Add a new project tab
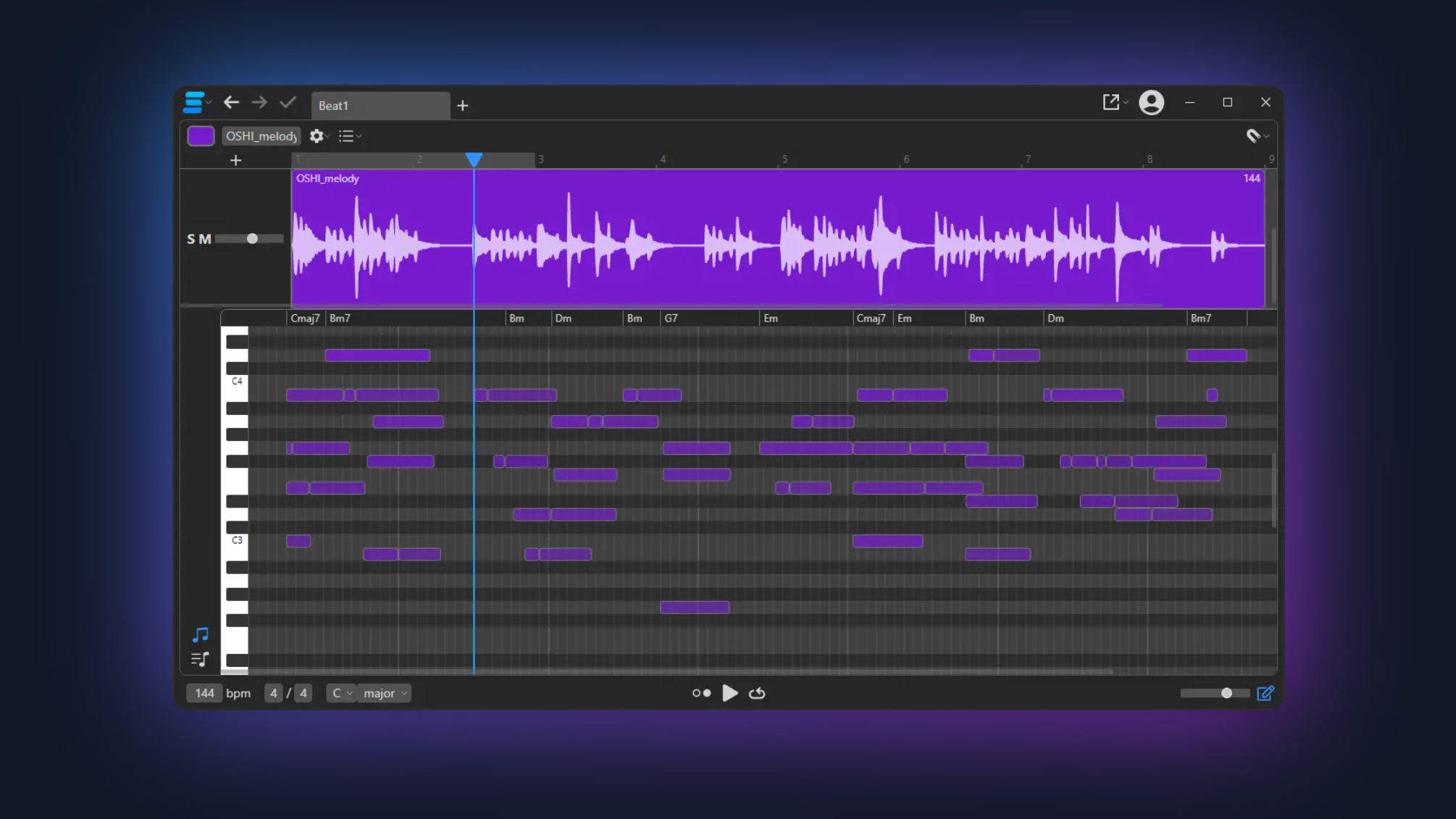The width and height of the screenshot is (1456, 819). [463, 106]
